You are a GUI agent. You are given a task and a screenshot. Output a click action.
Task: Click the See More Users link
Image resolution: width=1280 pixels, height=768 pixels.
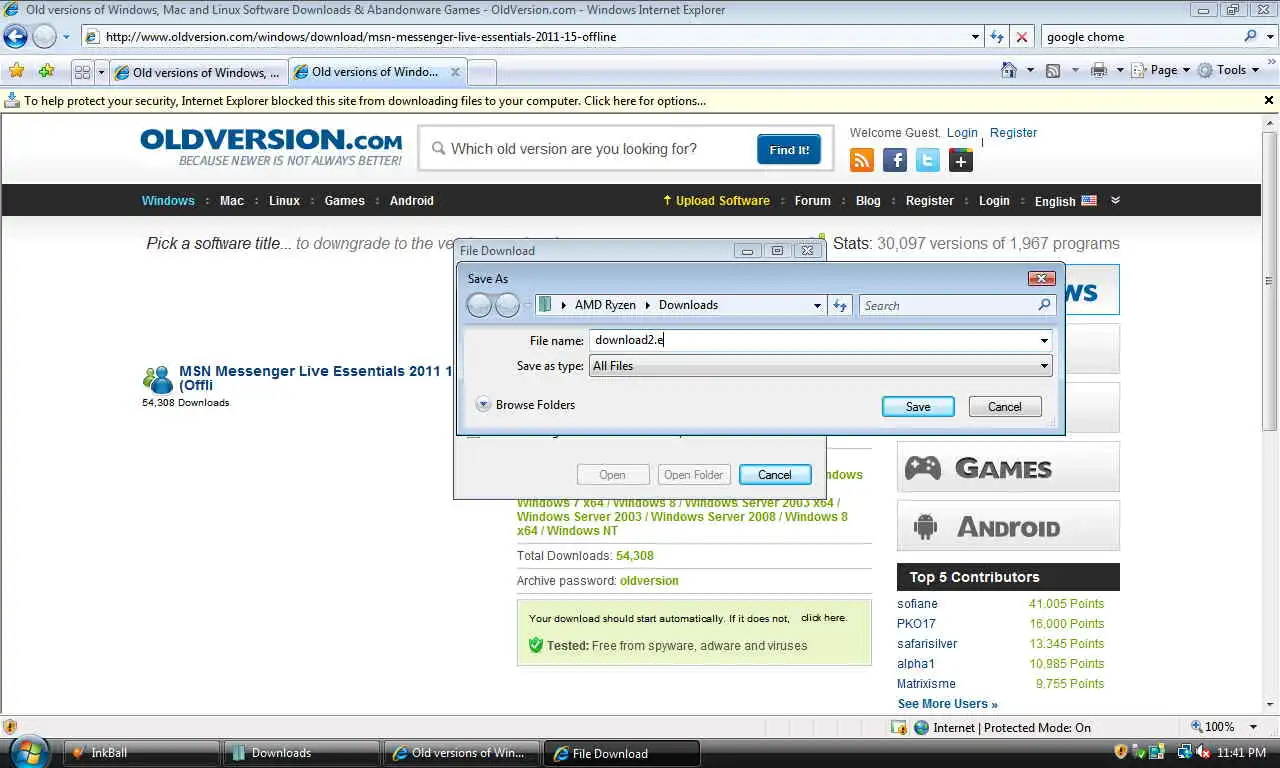(x=947, y=703)
